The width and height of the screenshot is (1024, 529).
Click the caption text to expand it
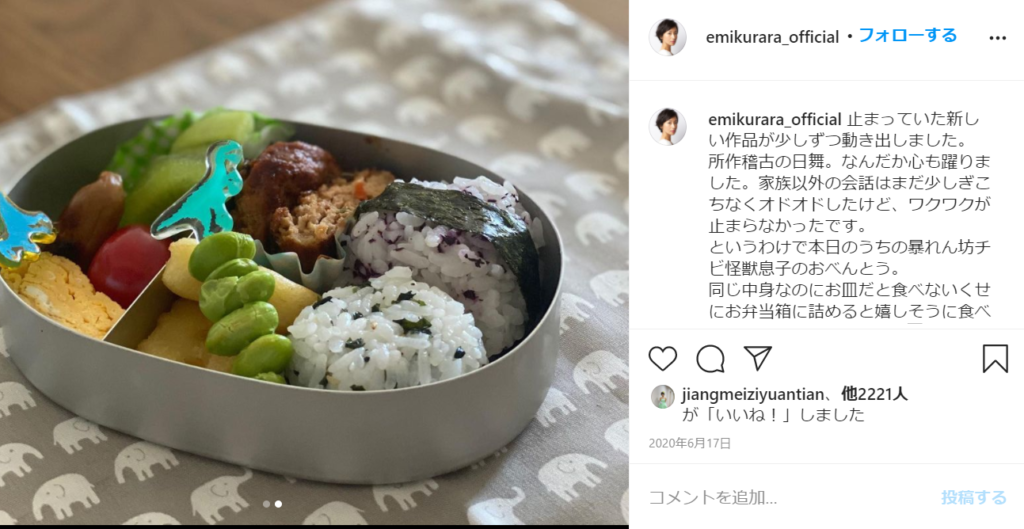[x=850, y=217]
